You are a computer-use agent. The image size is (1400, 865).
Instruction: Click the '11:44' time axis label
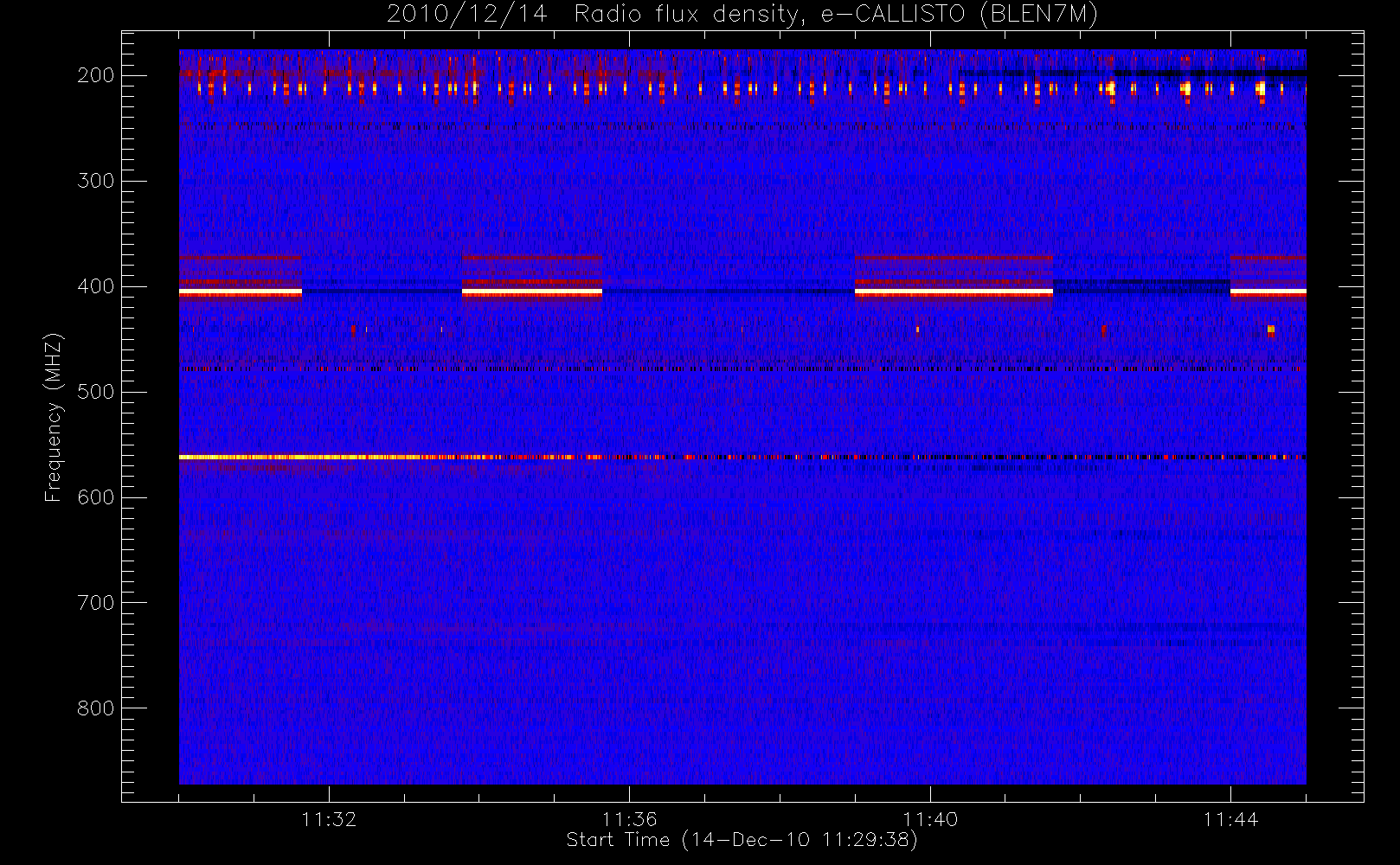pos(1230,819)
